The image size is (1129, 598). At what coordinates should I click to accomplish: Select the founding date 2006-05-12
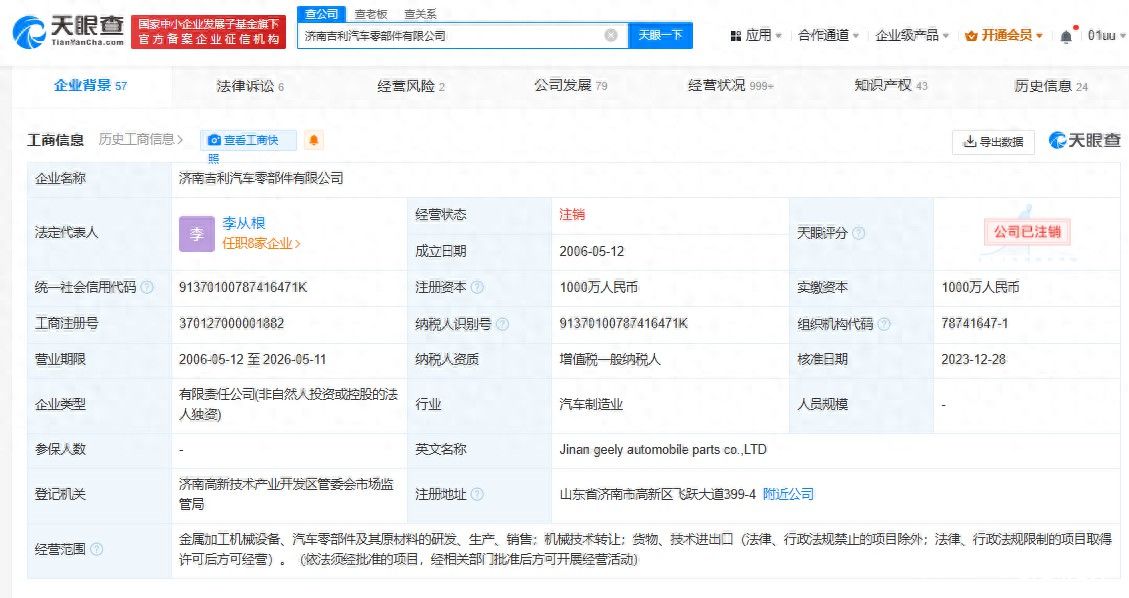tap(592, 251)
